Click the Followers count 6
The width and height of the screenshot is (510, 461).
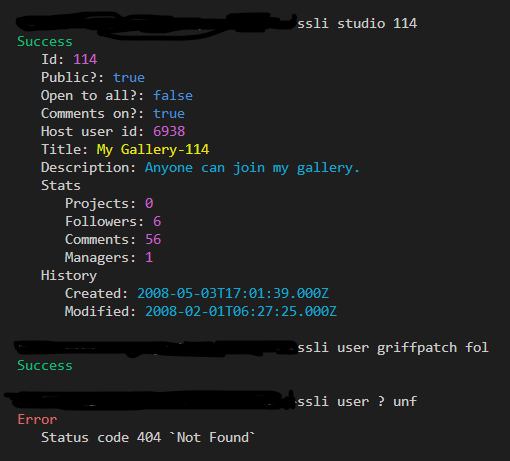pyautogui.click(x=157, y=222)
